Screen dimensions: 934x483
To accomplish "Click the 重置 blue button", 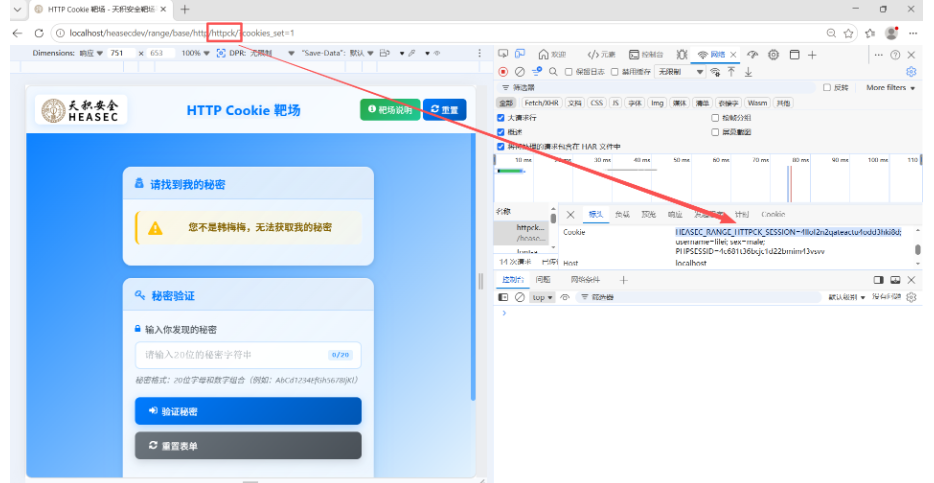I will [x=444, y=110].
